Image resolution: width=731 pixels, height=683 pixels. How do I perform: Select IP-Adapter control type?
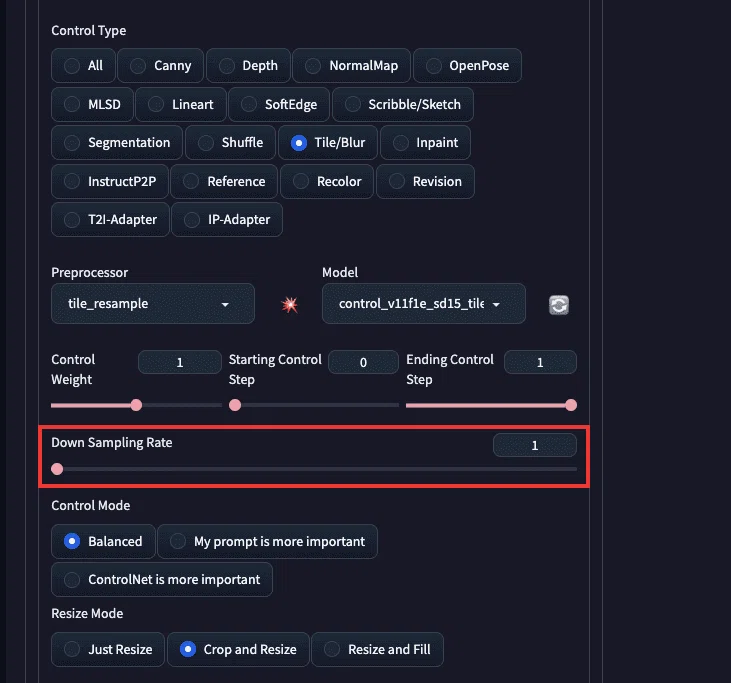click(227, 220)
